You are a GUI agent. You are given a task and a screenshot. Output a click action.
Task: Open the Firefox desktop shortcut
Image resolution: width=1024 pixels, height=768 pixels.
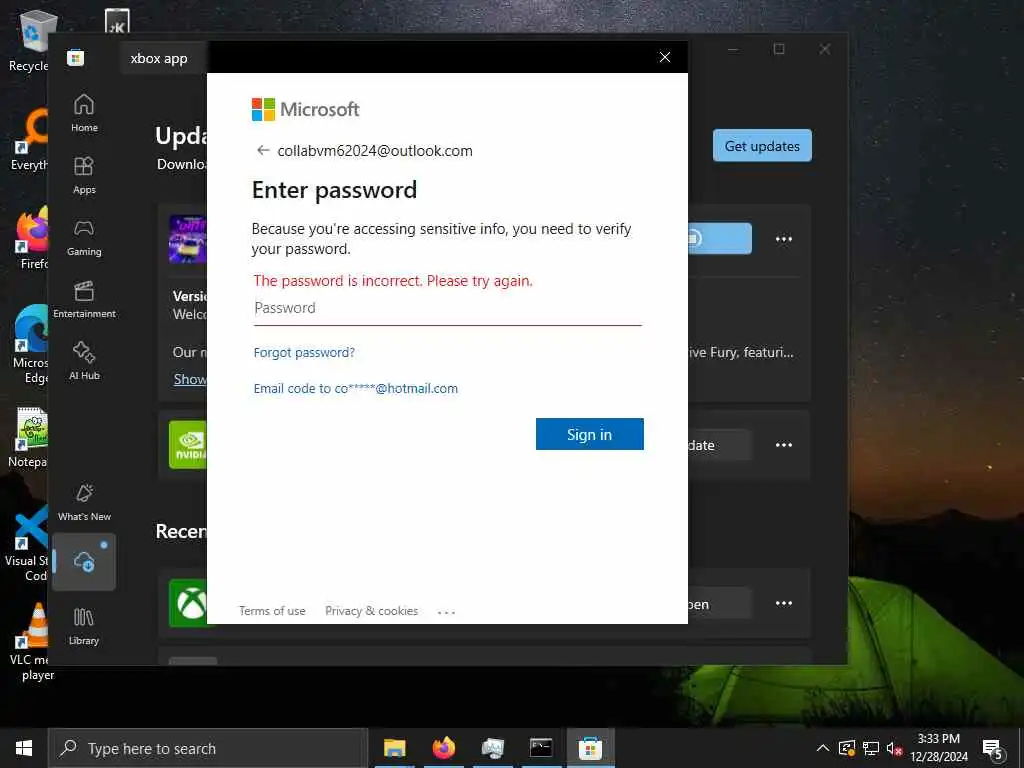[32, 238]
